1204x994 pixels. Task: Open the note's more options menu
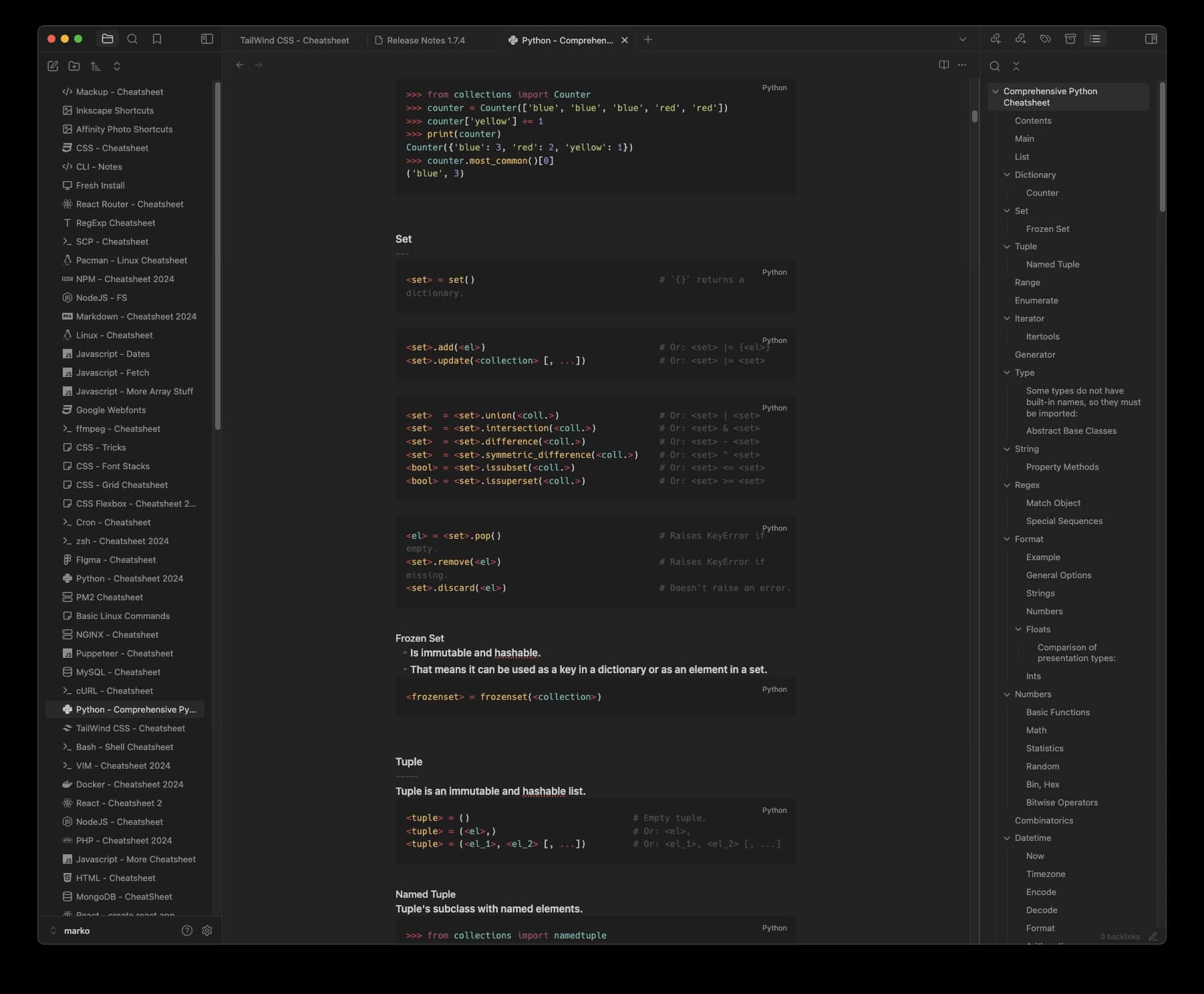click(962, 65)
